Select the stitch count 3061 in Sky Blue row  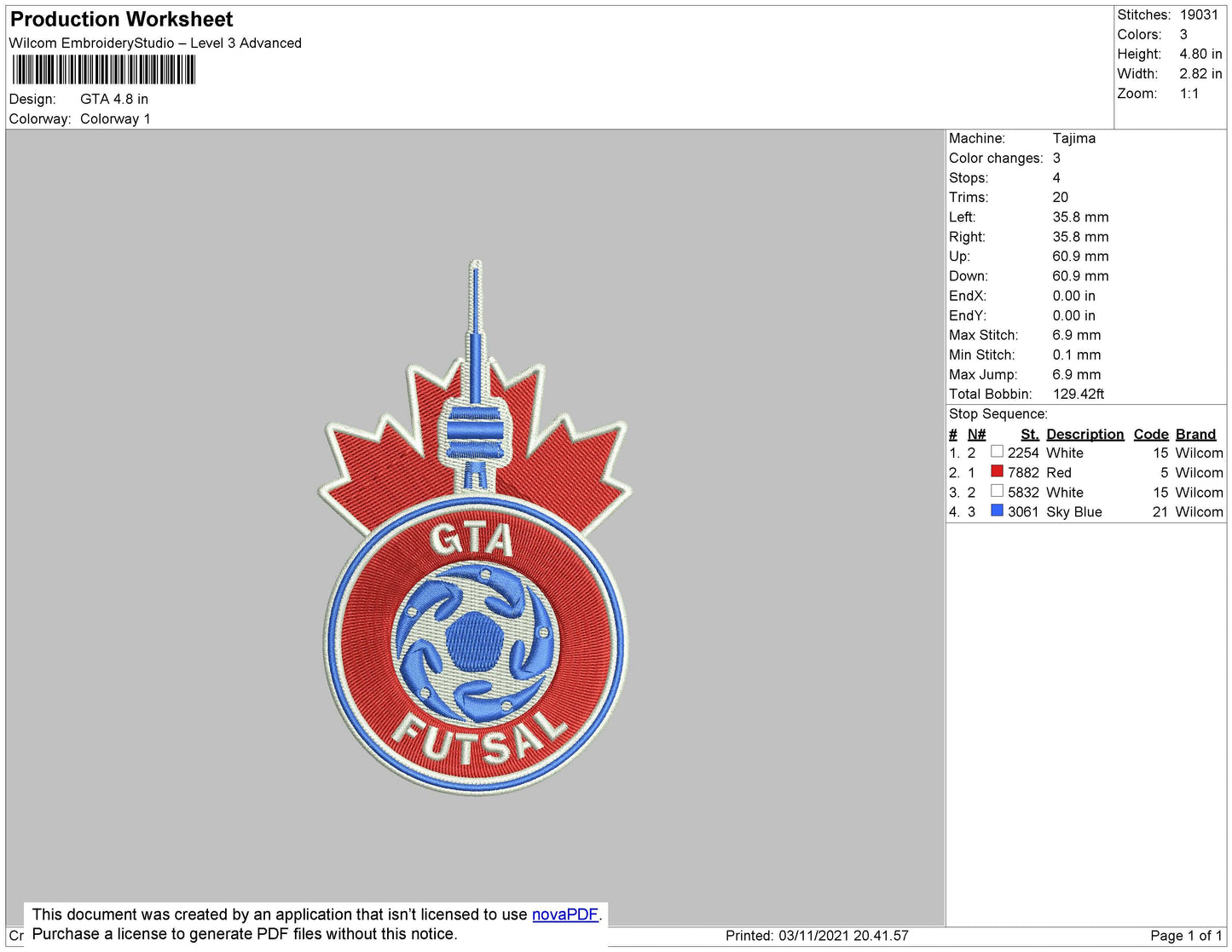(x=1023, y=512)
